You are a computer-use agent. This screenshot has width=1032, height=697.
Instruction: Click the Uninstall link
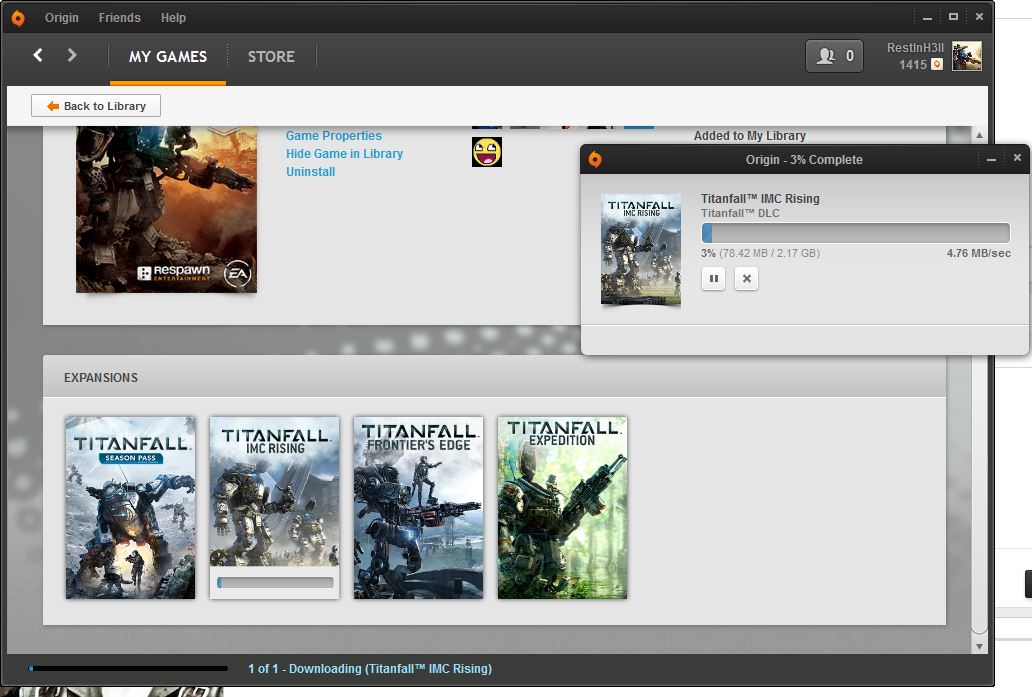[311, 172]
